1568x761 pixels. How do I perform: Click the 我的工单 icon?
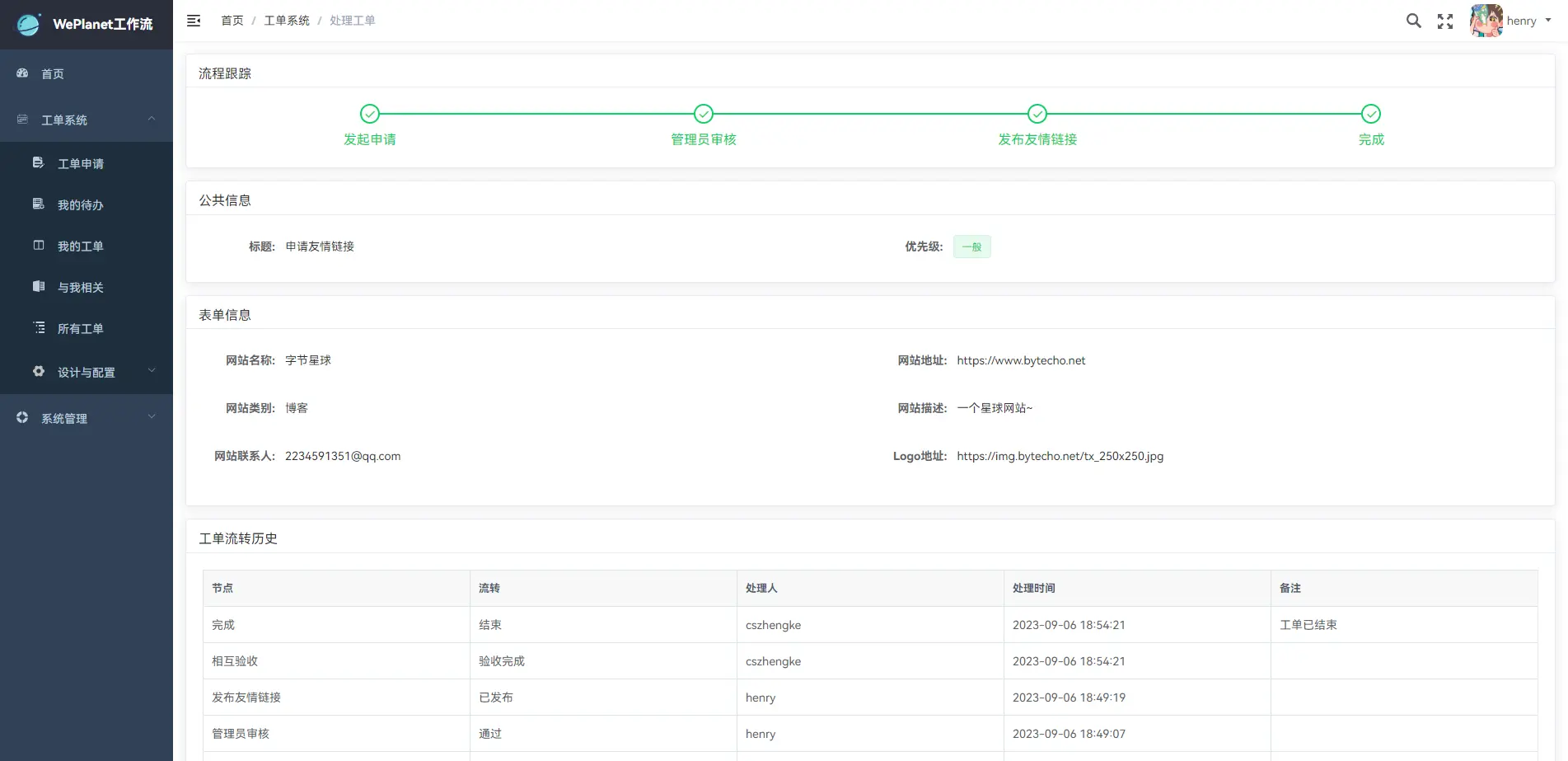38,245
